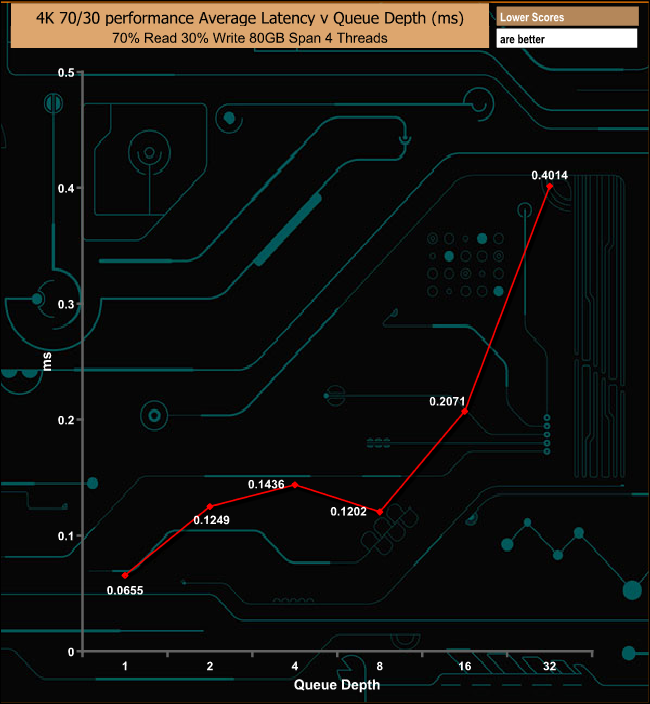The width and height of the screenshot is (650, 704).
Task: Click the y-axis label '0.1'
Action: (66, 536)
